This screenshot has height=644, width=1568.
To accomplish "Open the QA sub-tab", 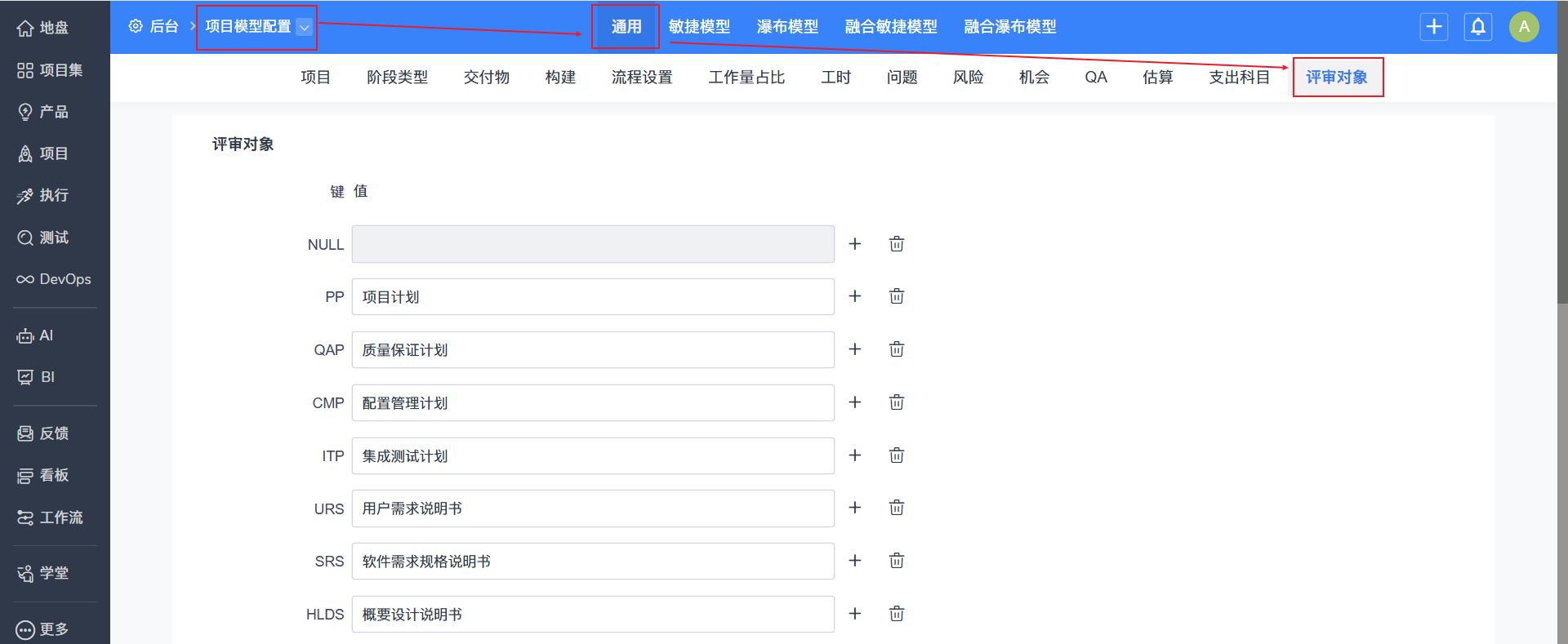I will tap(1096, 78).
